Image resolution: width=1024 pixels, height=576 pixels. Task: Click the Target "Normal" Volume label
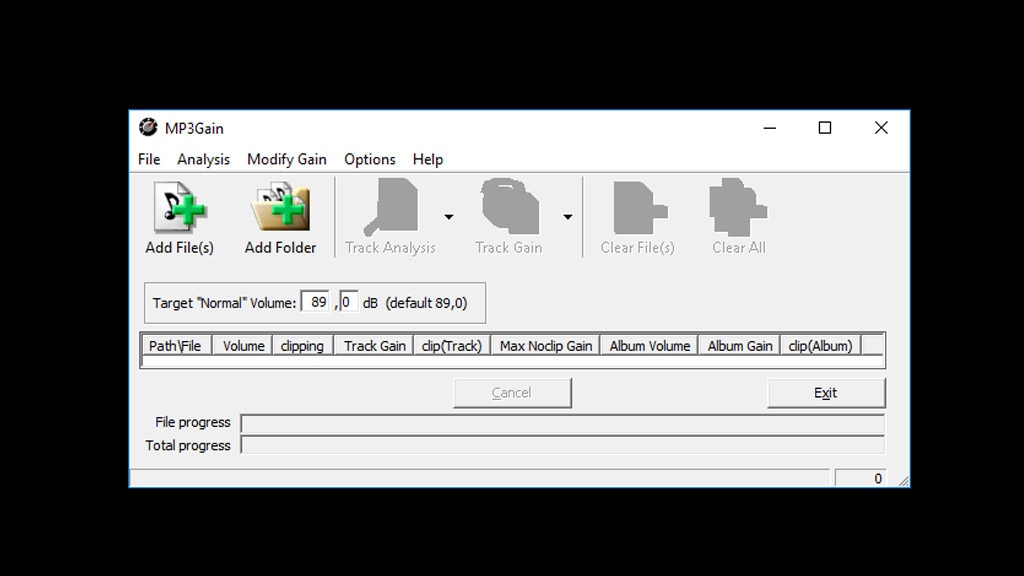coord(224,303)
